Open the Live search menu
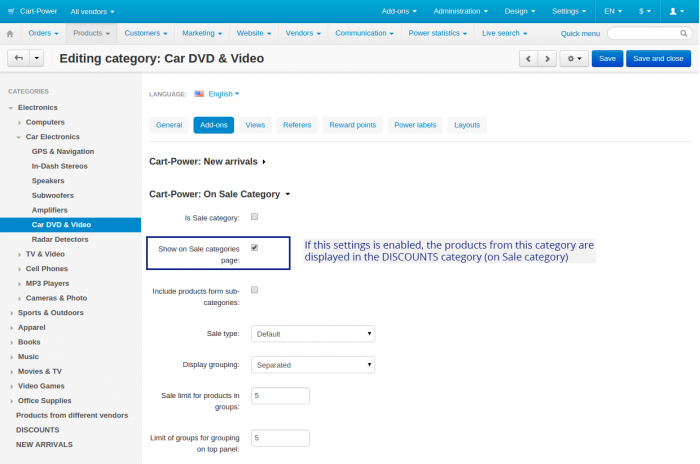The height and width of the screenshot is (464, 700). pos(504,33)
